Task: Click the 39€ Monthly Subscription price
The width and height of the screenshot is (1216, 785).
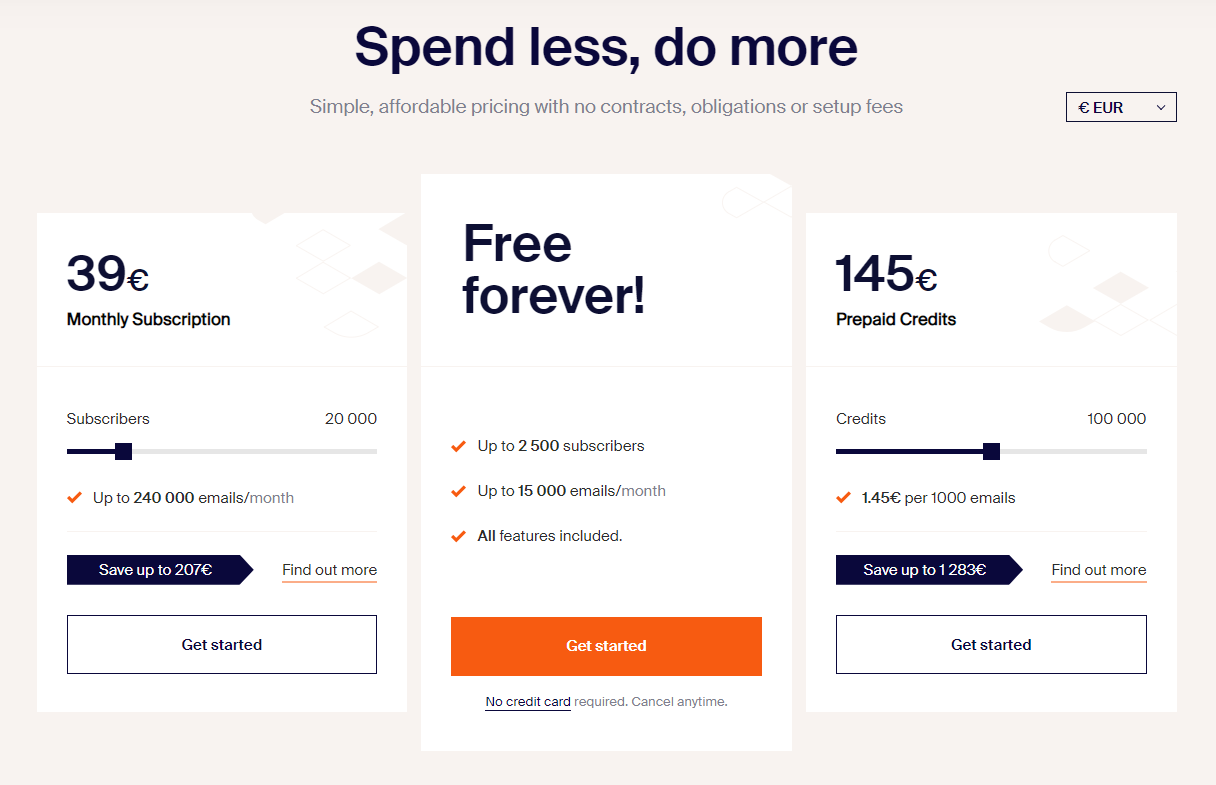Action: (x=108, y=274)
